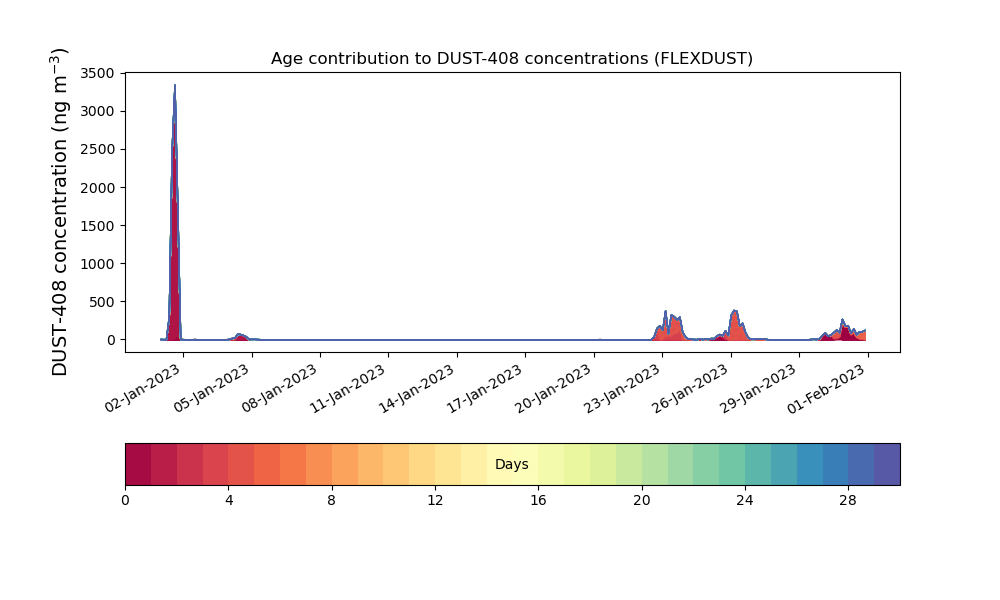Image resolution: width=1000 pixels, height=600 pixels.
Task: Click the x-axis date label 08-Jan-2023
Action: (280, 387)
